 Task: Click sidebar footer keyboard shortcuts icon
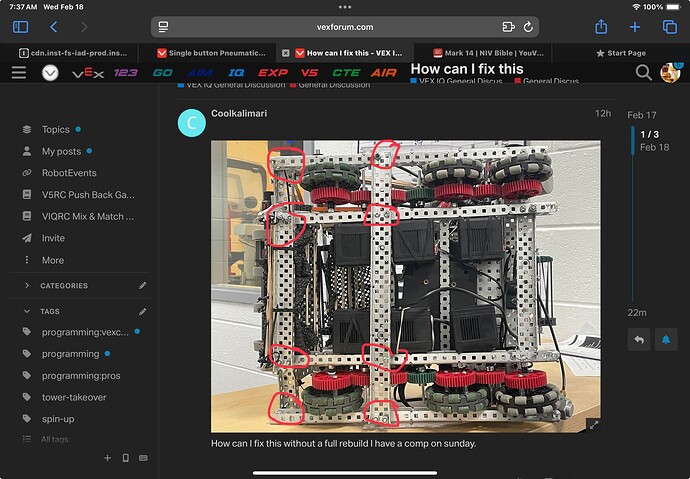tap(143, 458)
